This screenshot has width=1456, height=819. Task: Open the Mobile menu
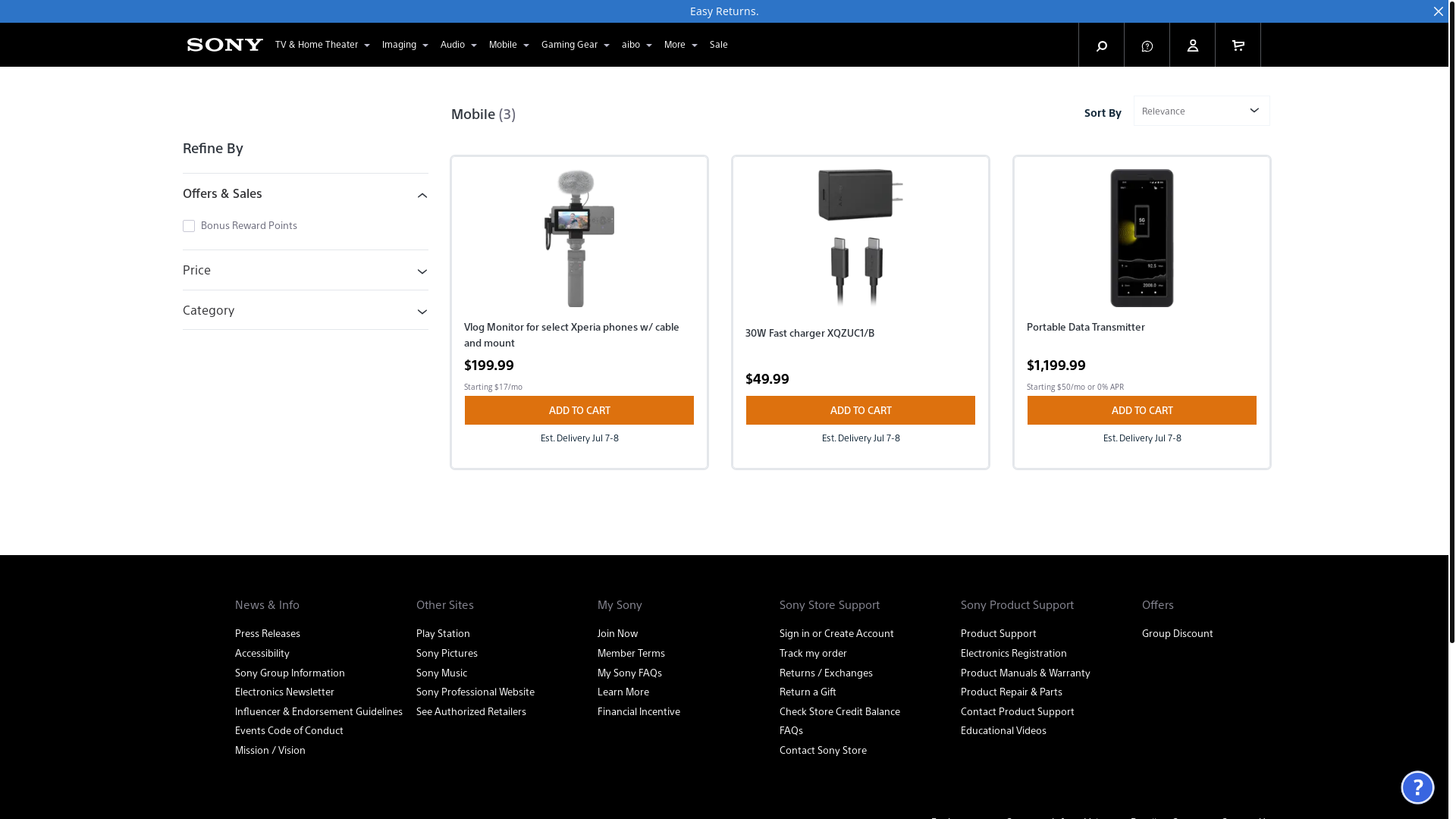(x=509, y=45)
